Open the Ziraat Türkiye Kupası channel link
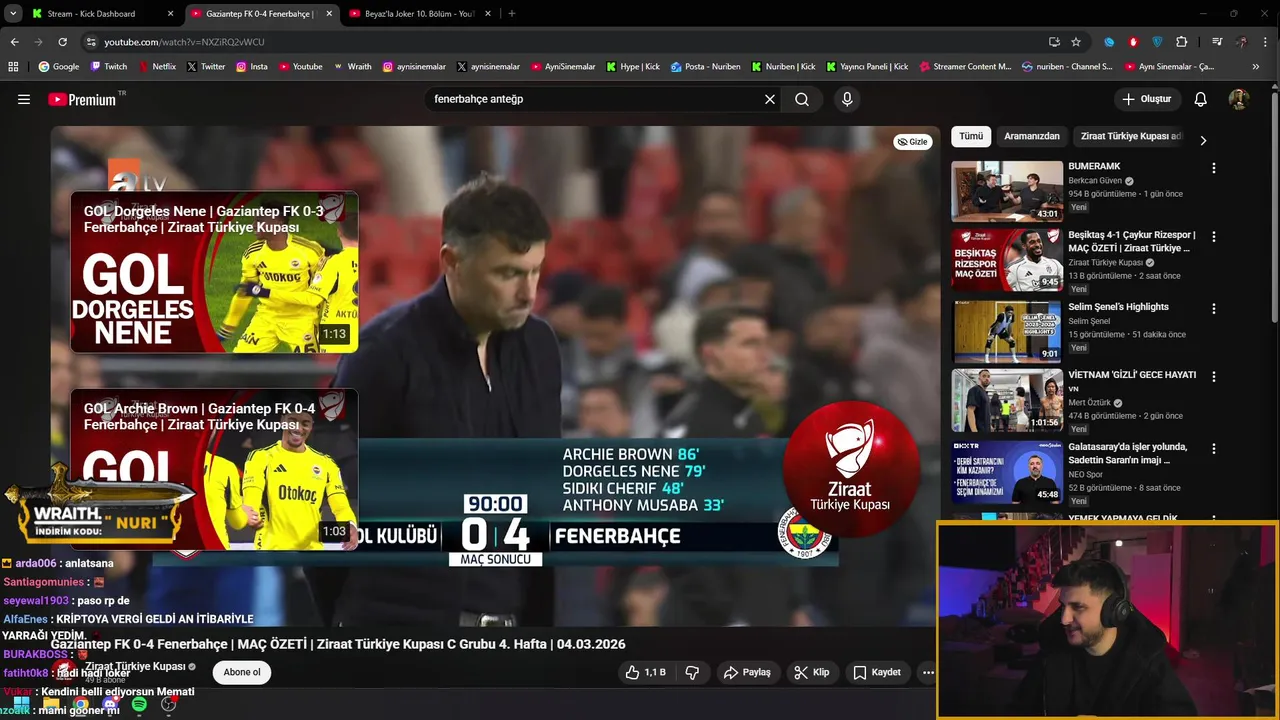This screenshot has height=720, width=1280. pos(135,666)
